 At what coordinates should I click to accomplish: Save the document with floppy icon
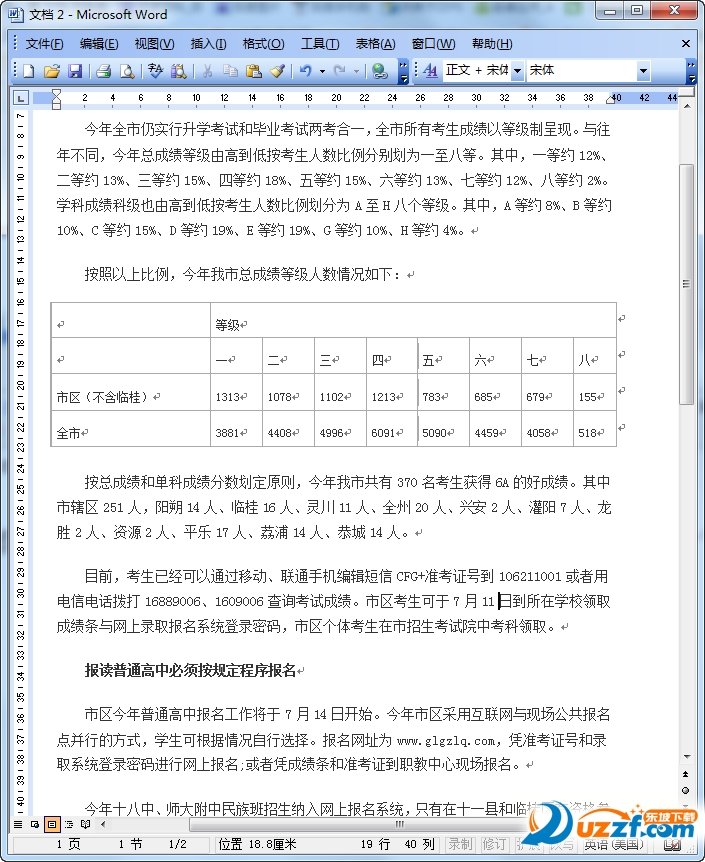tap(75, 70)
